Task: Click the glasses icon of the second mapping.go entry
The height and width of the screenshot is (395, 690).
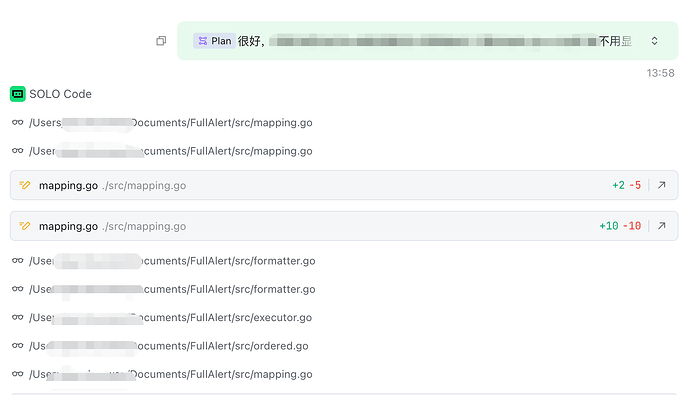Action: (x=18, y=151)
